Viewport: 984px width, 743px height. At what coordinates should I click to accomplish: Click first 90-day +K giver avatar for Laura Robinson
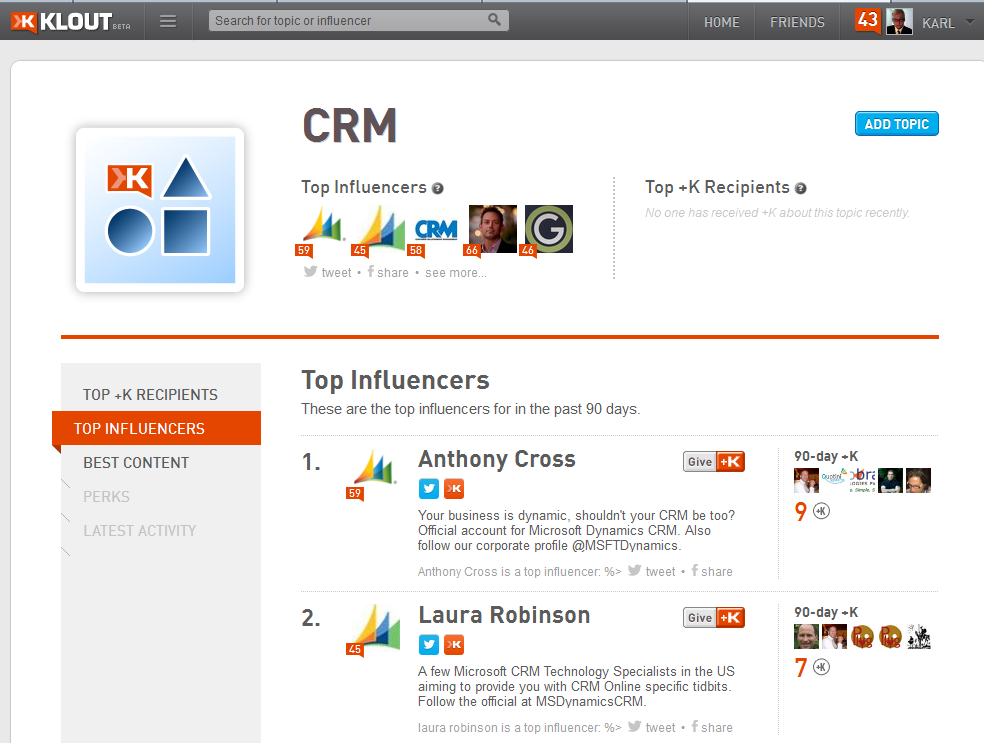(x=806, y=636)
